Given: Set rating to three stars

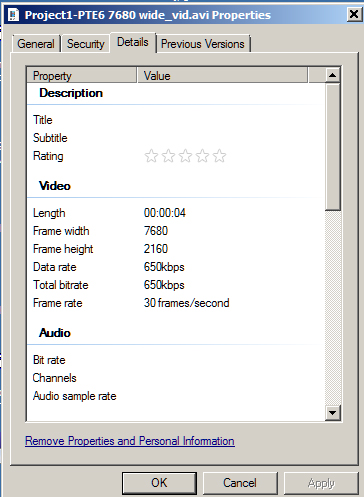Looking at the screenshot, I should click(185, 156).
